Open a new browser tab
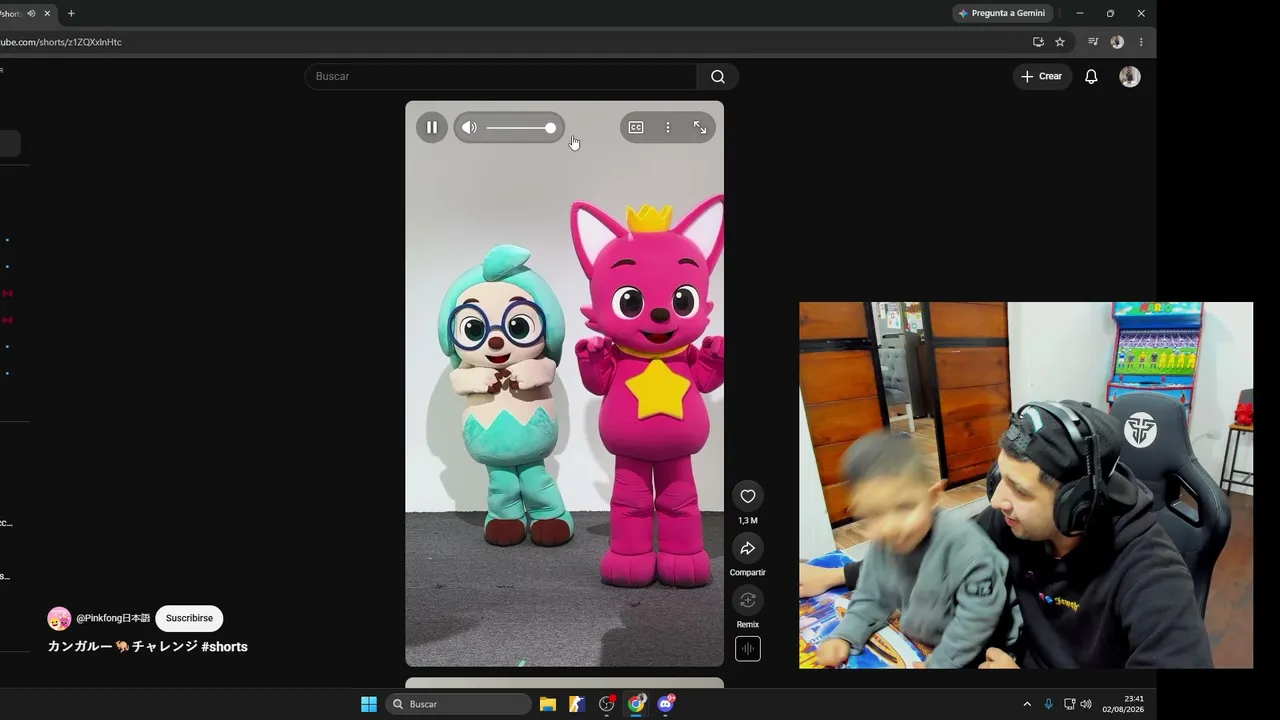The width and height of the screenshot is (1280, 720). [x=71, y=13]
